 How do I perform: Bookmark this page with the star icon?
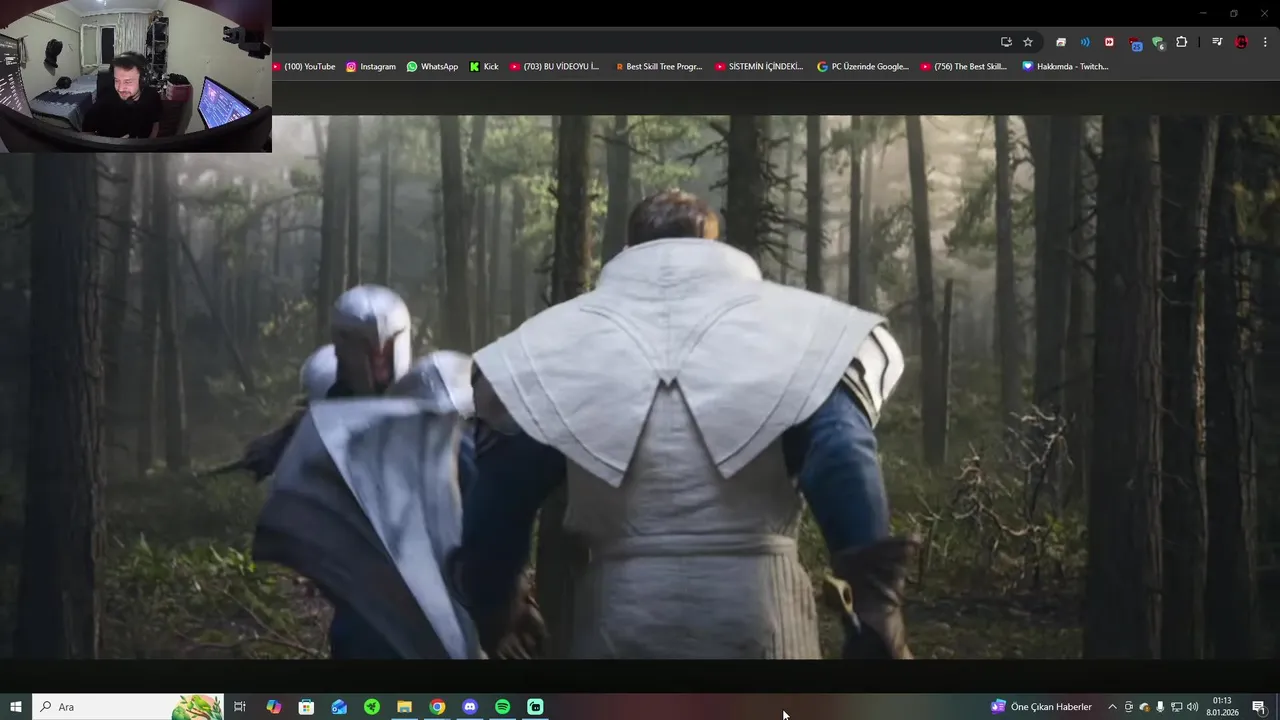(x=1028, y=42)
